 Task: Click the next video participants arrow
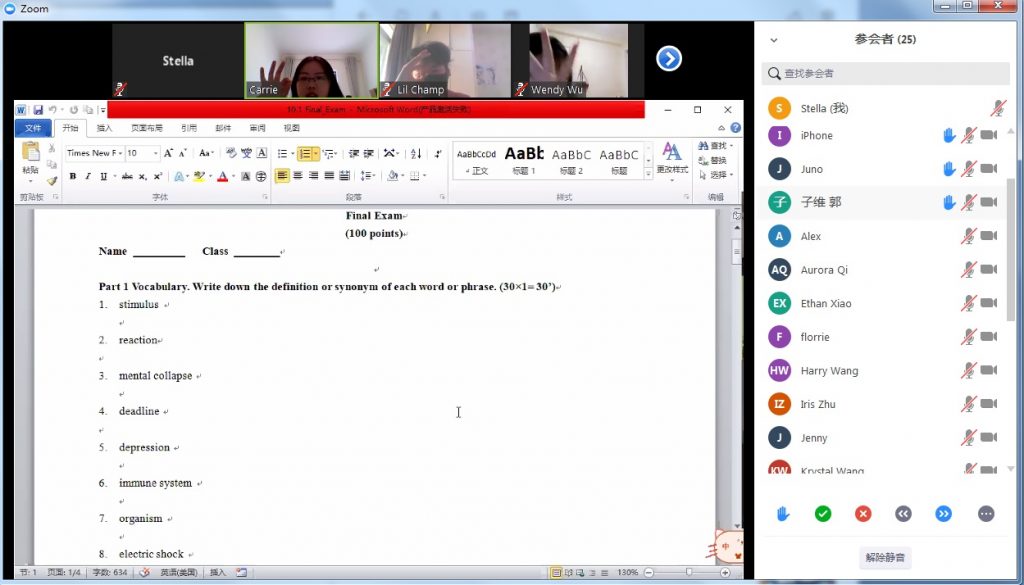(x=669, y=59)
